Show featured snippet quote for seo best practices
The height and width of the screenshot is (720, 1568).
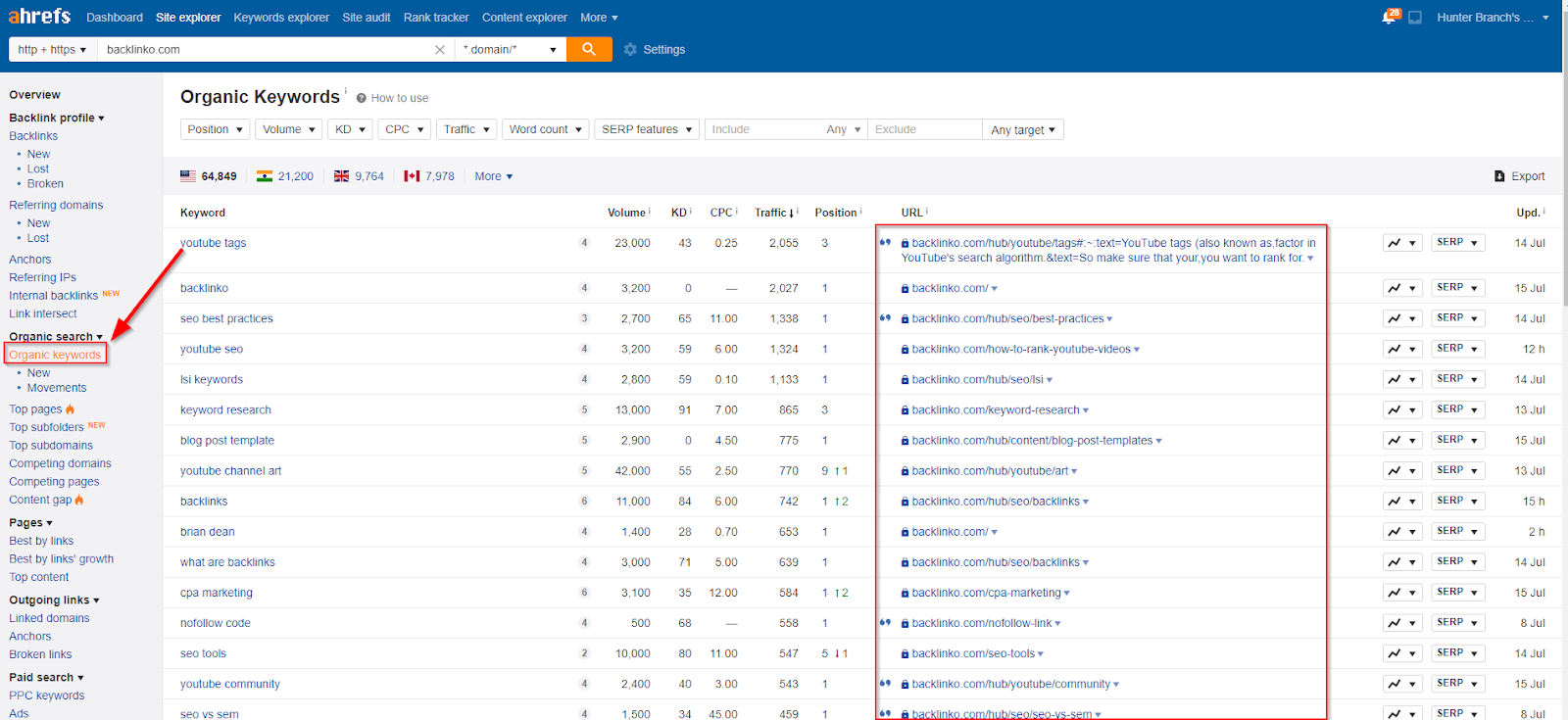885,317
